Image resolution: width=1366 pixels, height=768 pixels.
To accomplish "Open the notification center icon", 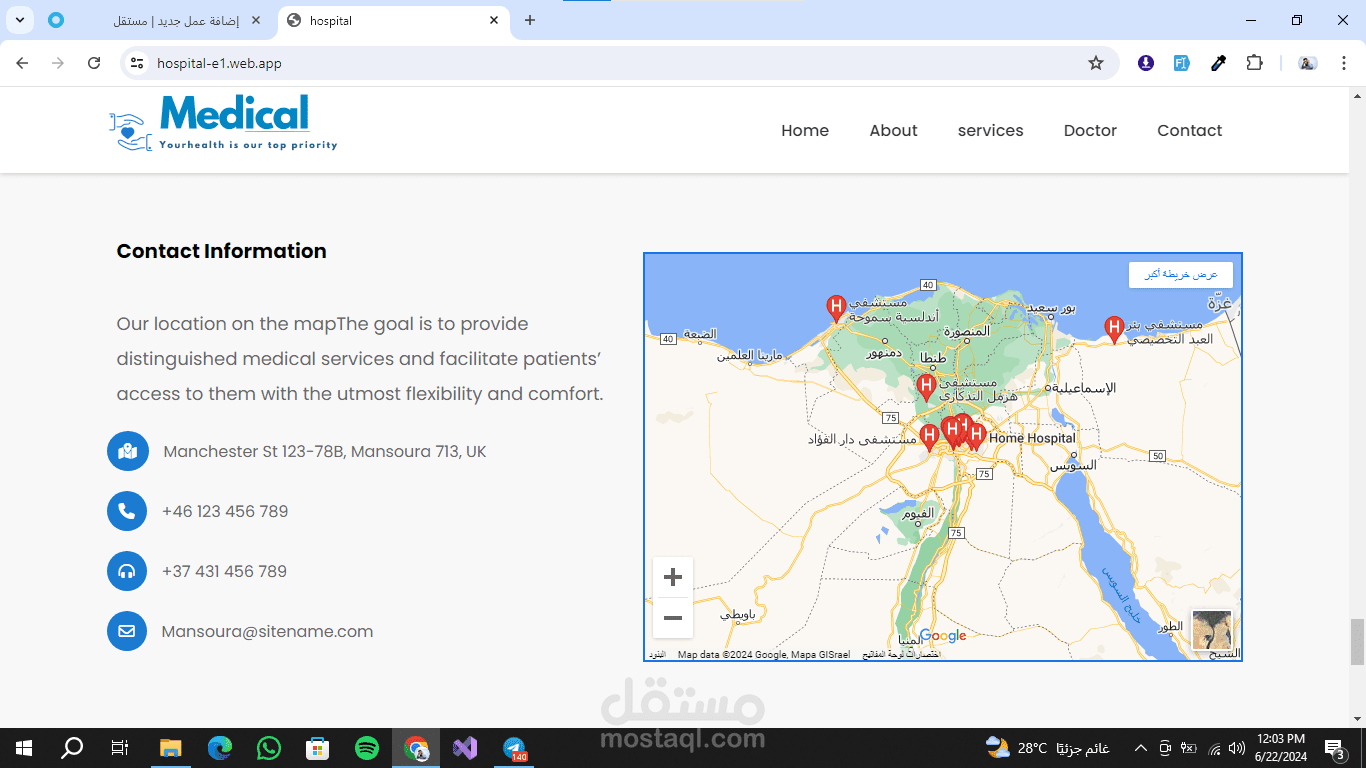I will click(1335, 748).
